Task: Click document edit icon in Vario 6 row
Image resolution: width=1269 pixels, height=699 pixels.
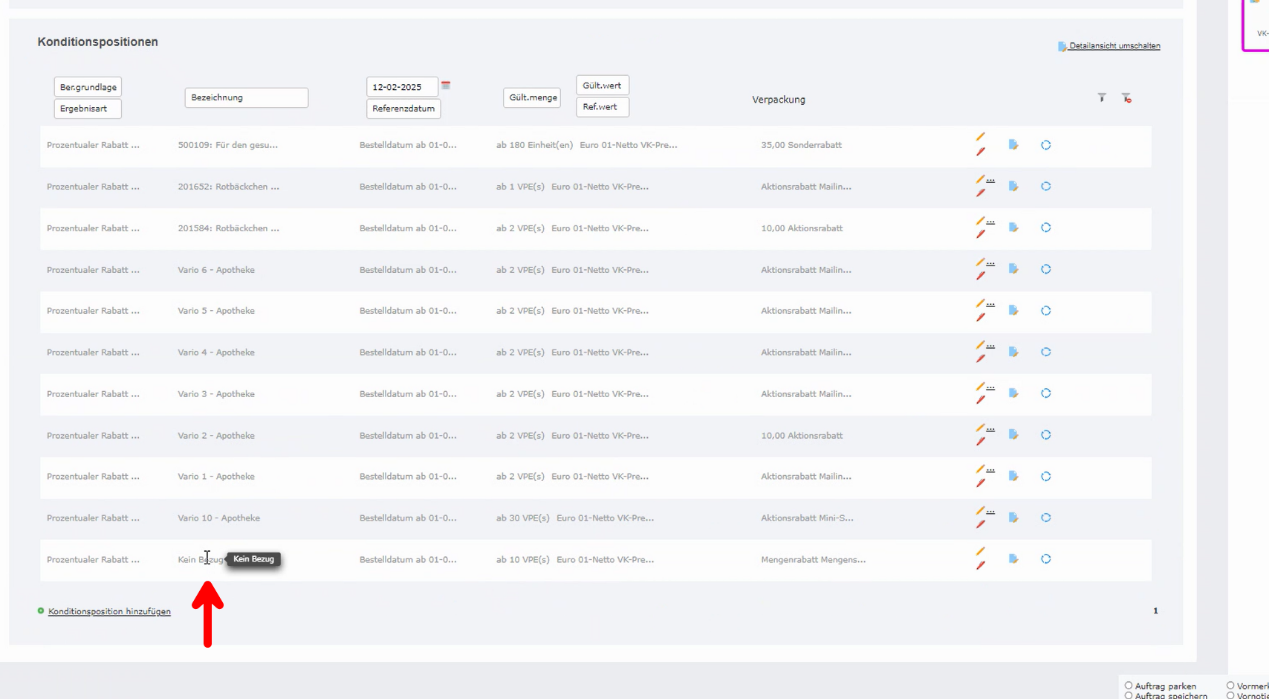Action: coord(1013,269)
